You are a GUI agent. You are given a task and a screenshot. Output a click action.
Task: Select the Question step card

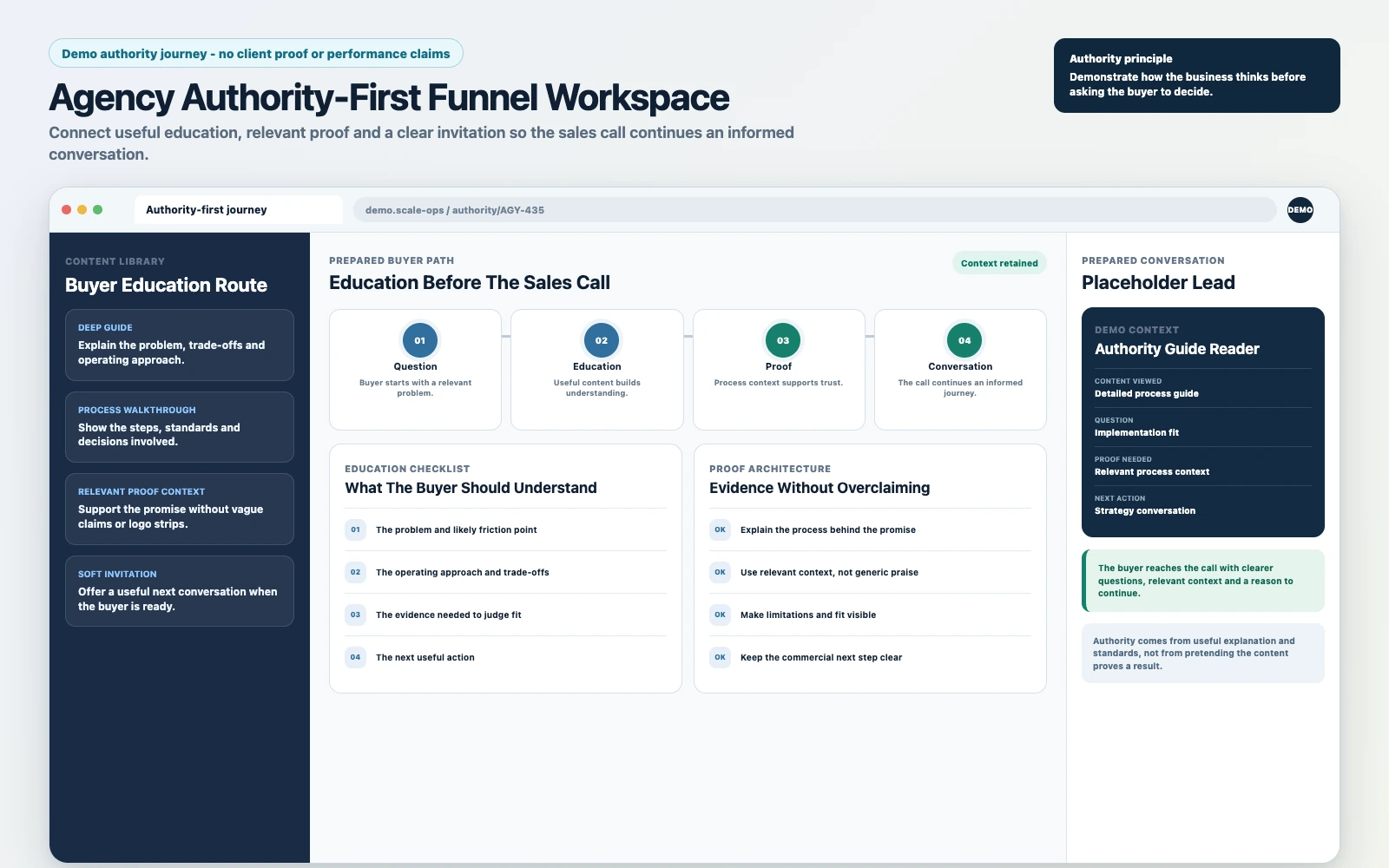pyautogui.click(x=415, y=370)
